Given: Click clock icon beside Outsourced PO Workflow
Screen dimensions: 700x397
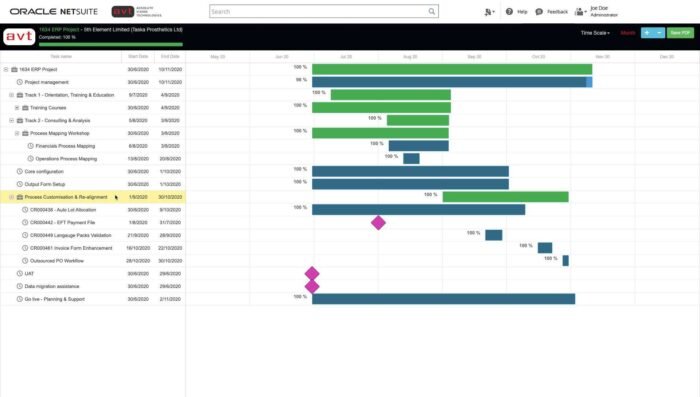Looking at the screenshot, I should (25, 261).
